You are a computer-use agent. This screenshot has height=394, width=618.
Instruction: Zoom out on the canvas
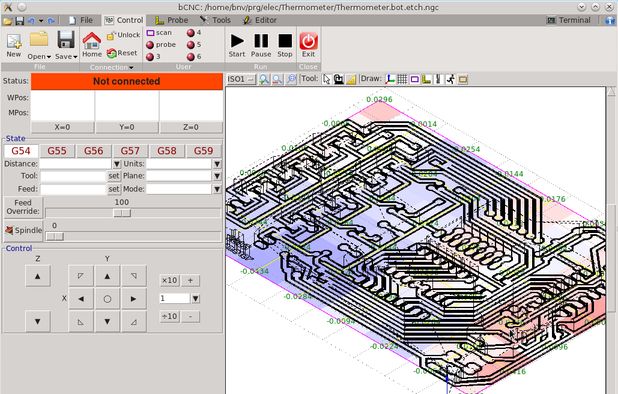[277, 79]
